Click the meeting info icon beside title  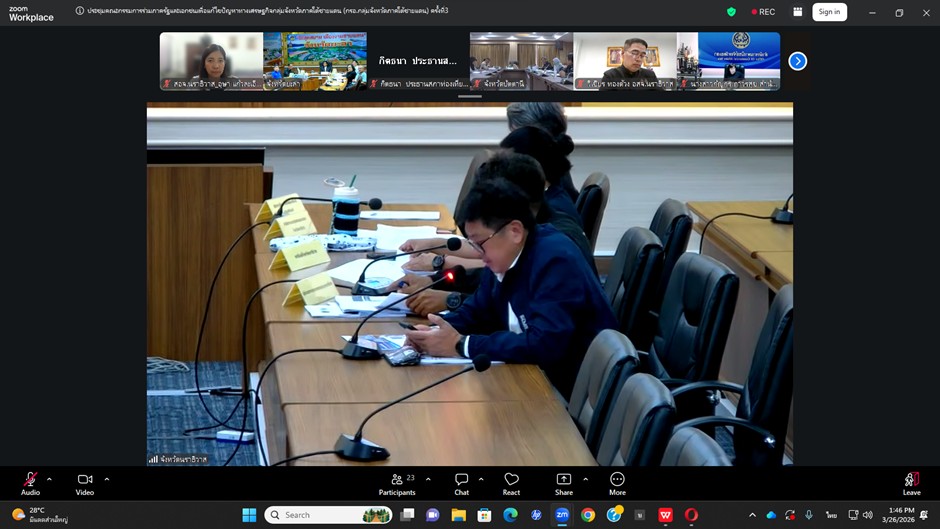tap(80, 11)
